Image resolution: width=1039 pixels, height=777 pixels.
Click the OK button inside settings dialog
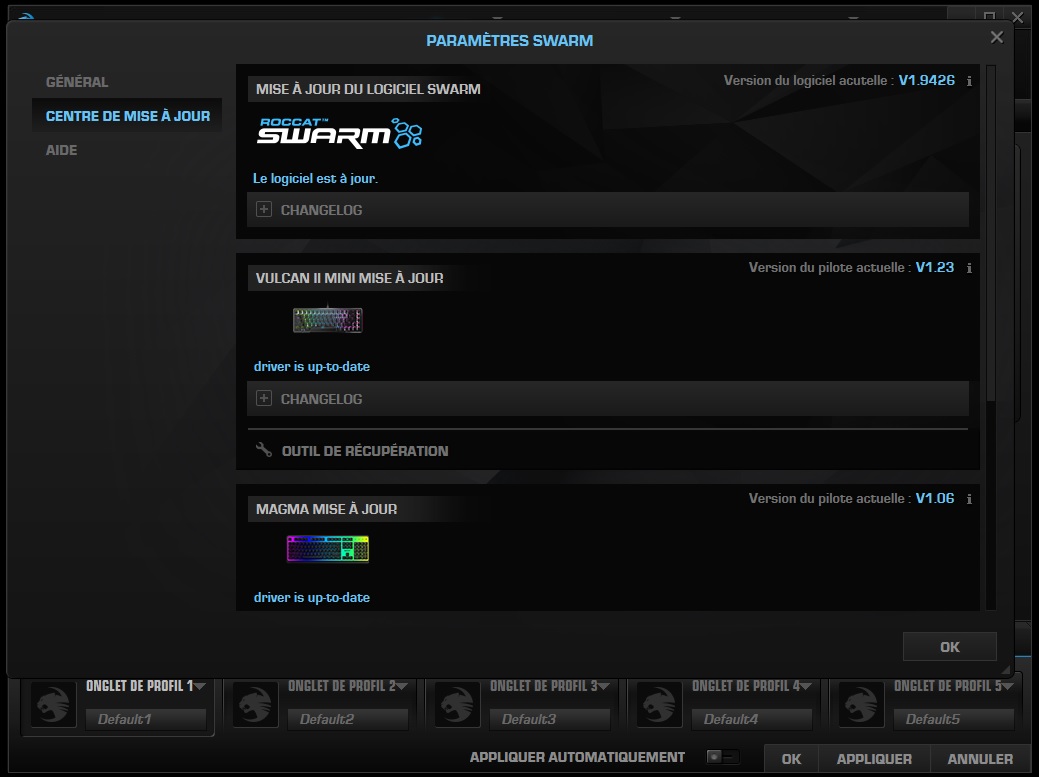[x=948, y=646]
